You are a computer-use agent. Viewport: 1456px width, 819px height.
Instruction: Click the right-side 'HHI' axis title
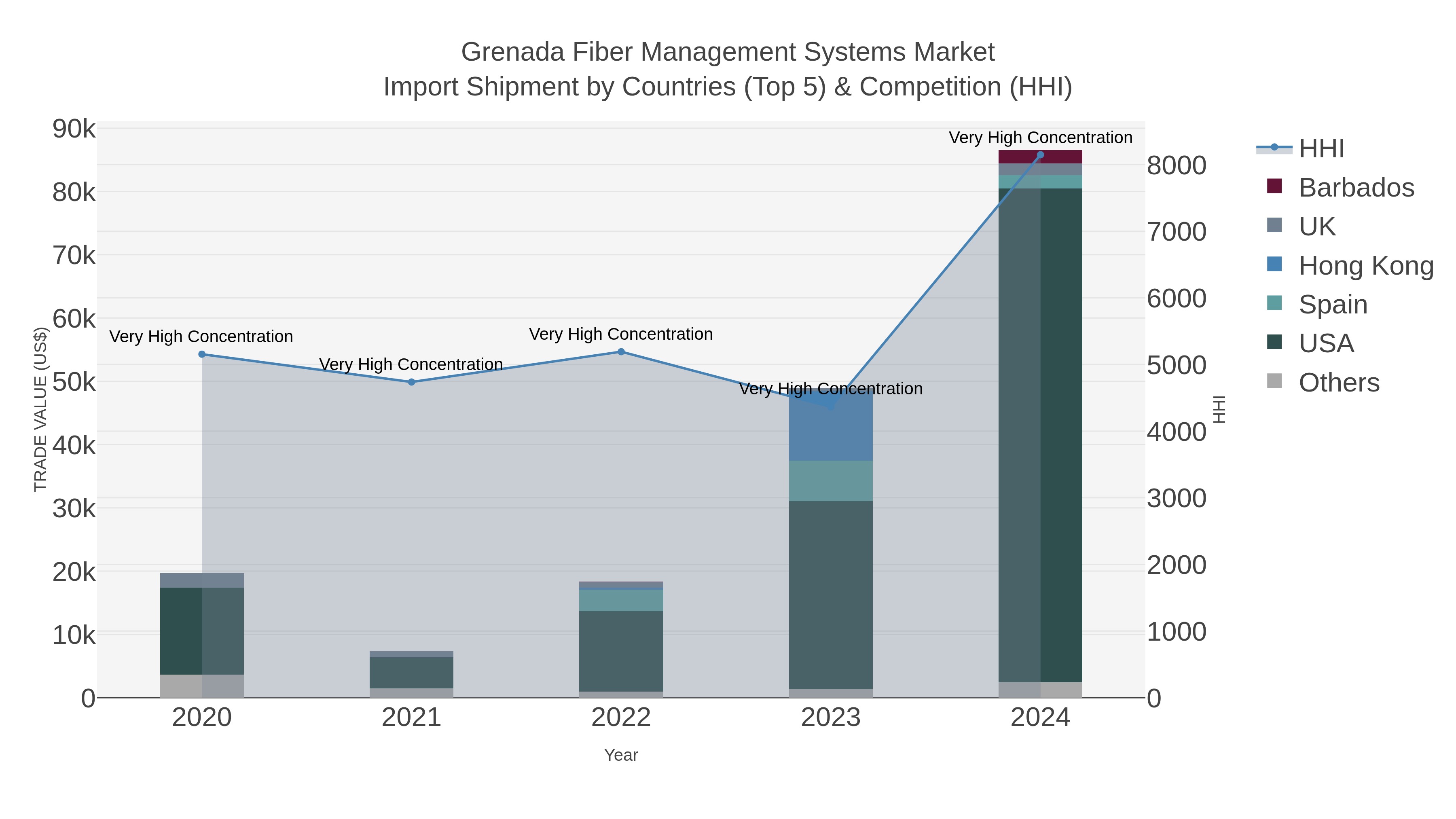1220,409
